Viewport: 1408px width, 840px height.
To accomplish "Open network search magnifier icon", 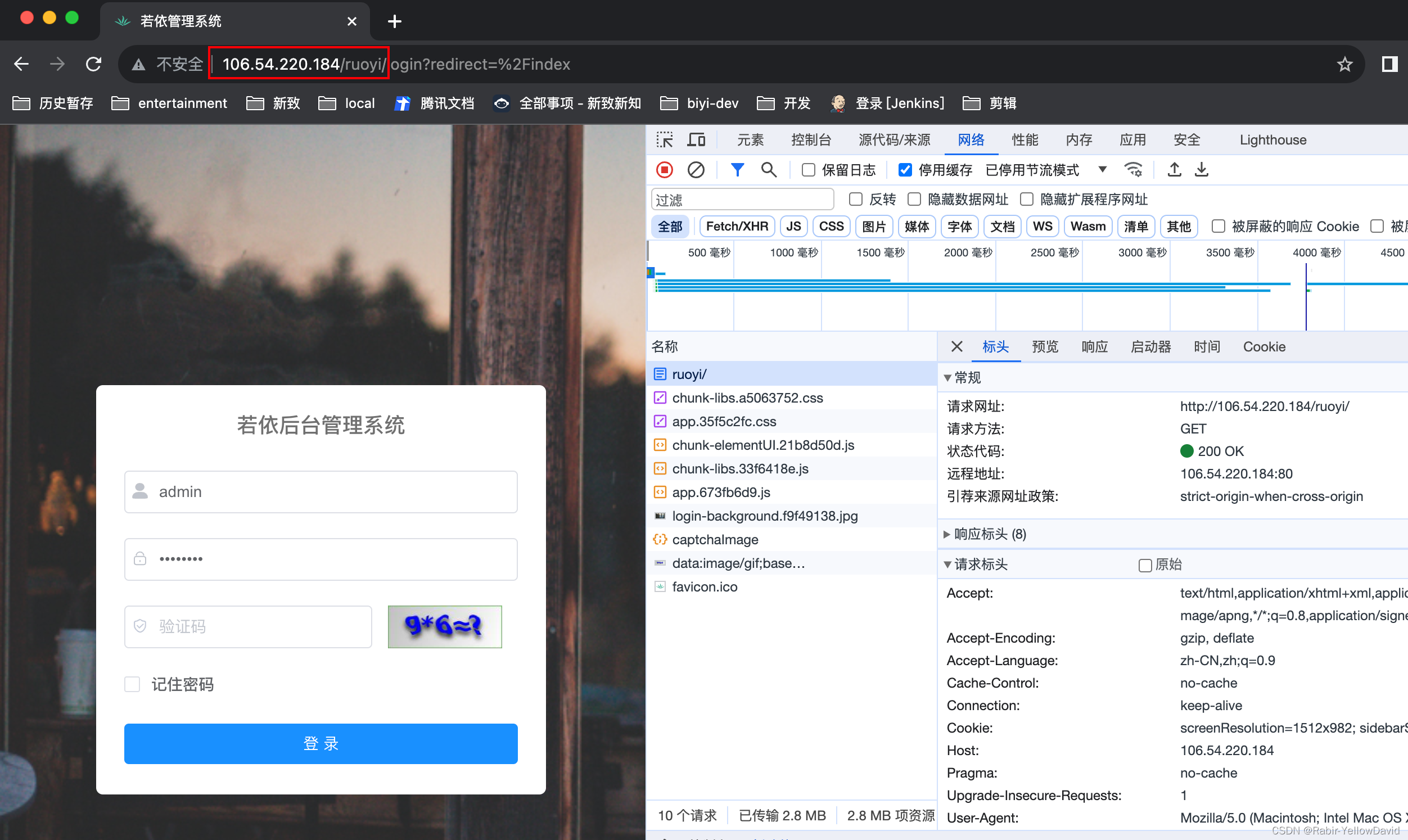I will 769,170.
